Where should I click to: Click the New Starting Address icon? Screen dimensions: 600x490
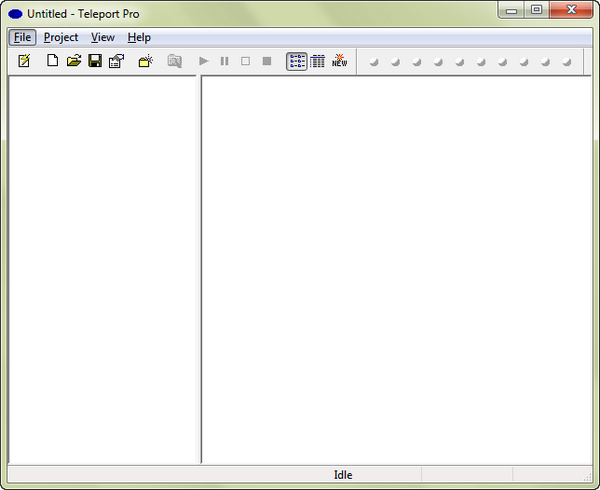[x=146, y=61]
